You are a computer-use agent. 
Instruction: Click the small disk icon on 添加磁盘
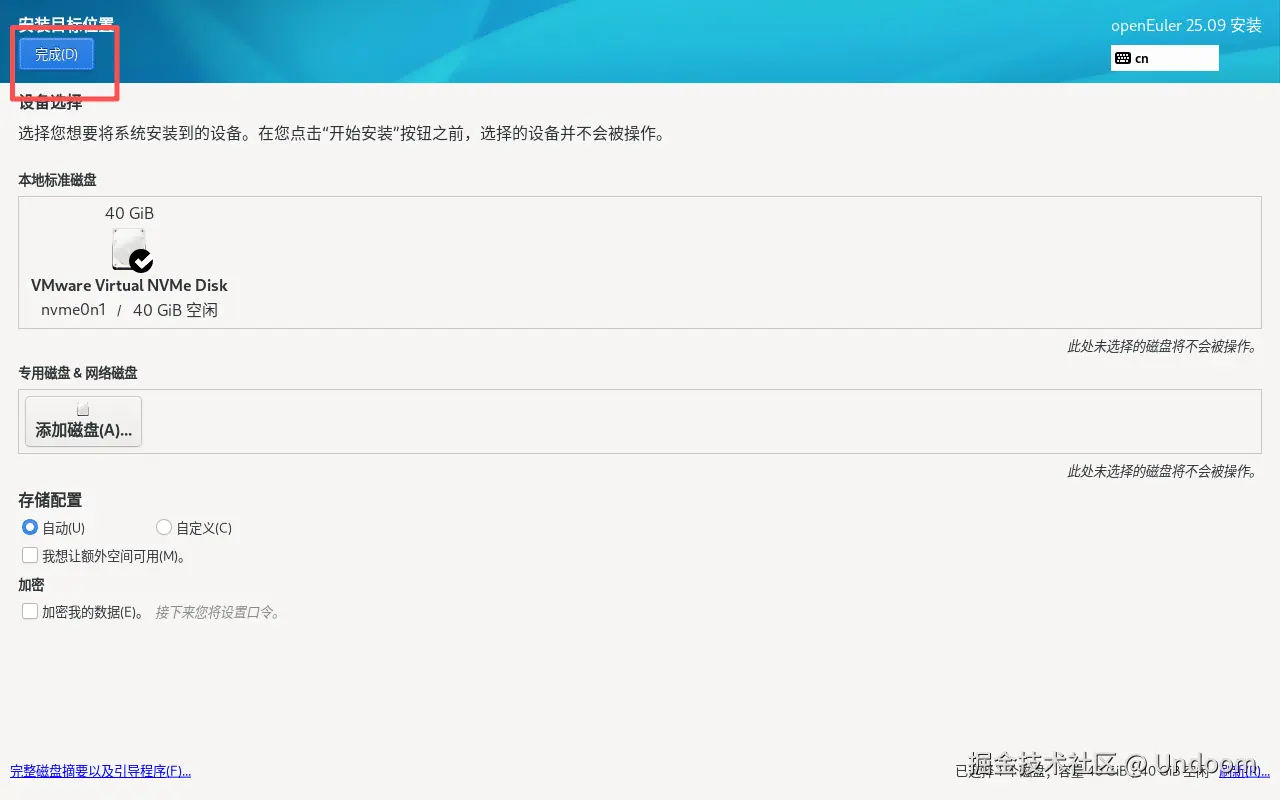83,410
